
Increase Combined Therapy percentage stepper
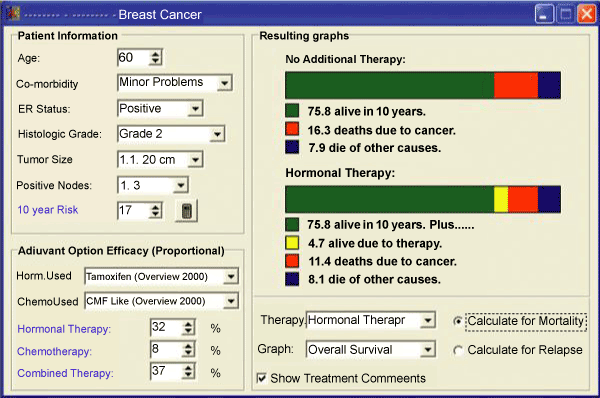pyautogui.click(x=188, y=368)
